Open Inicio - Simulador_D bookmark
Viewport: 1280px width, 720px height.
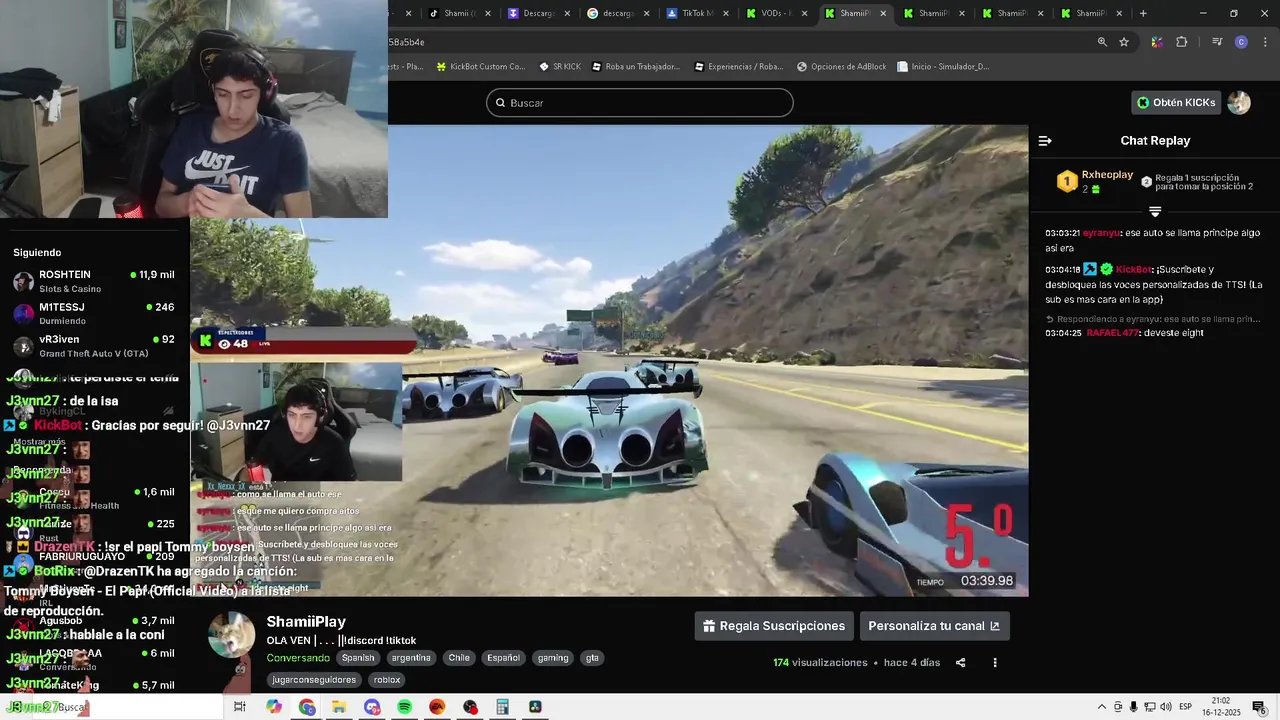pos(944,67)
